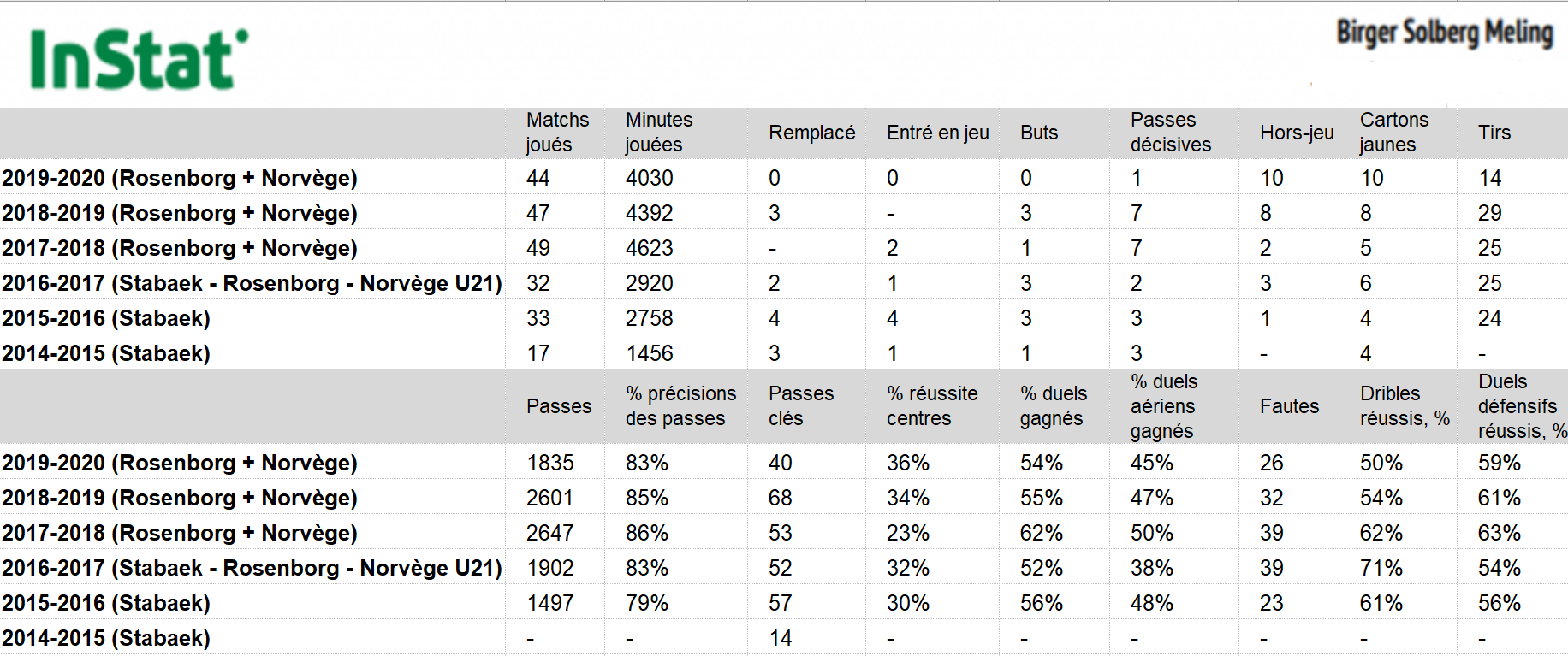Click the Duels défensifs réussis, % header

[1523, 406]
